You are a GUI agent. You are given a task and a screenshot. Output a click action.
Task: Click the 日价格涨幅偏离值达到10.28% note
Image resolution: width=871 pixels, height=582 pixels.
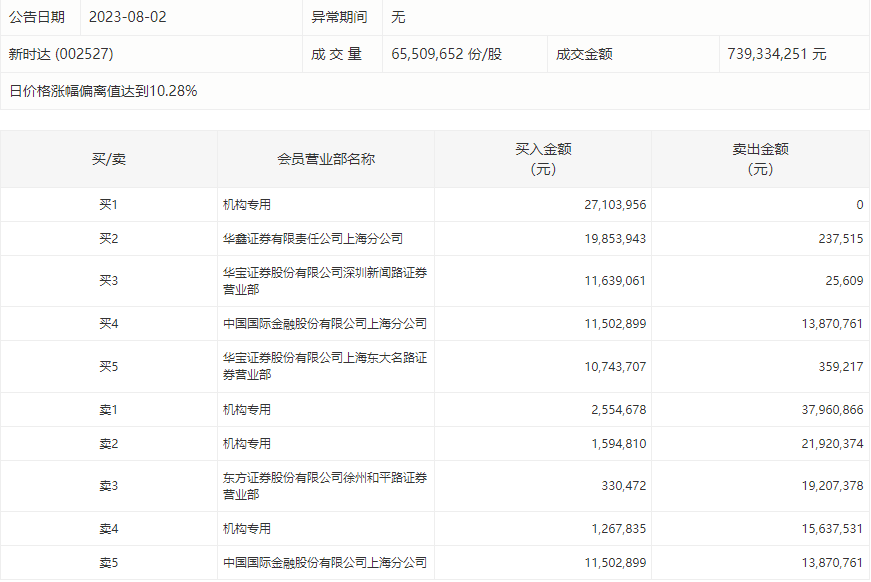pyautogui.click(x=103, y=91)
